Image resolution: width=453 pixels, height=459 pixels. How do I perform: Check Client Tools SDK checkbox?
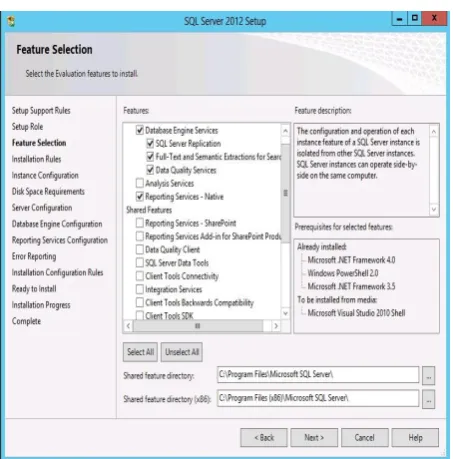point(140,315)
